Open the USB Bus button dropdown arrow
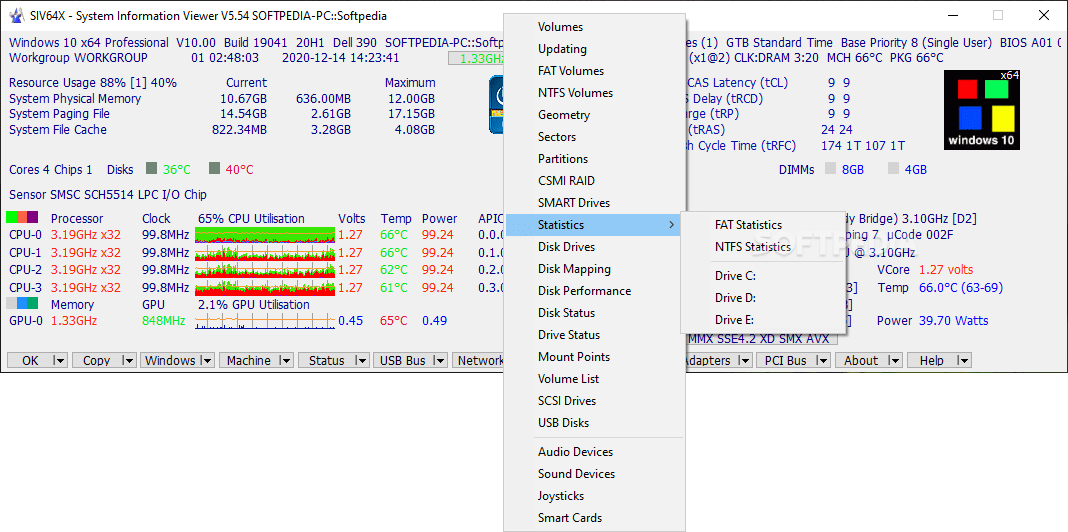 pyautogui.click(x=439, y=361)
